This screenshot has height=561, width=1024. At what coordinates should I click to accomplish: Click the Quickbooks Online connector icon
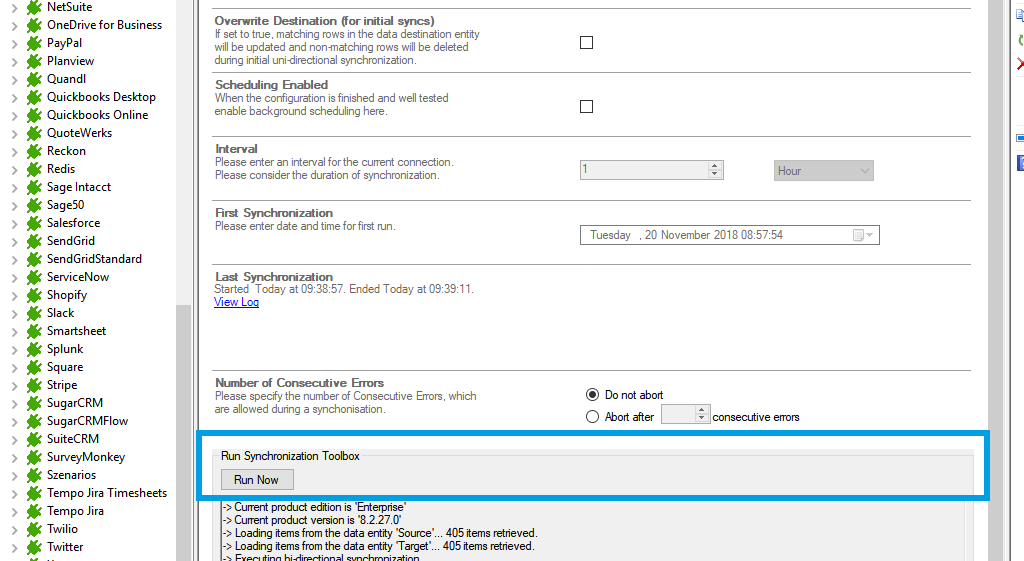[x=34, y=115]
